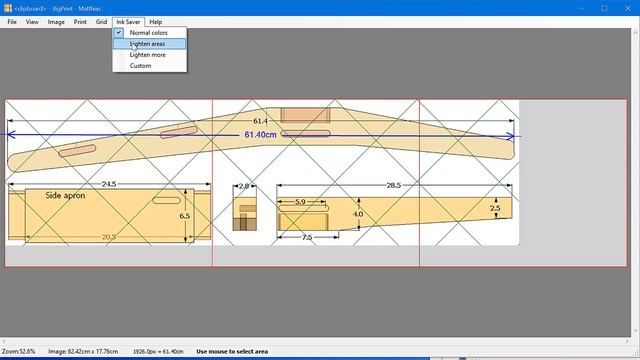Viewport: 640px width, 360px height.
Task: Choose Lighten more option
Action: click(x=149, y=55)
